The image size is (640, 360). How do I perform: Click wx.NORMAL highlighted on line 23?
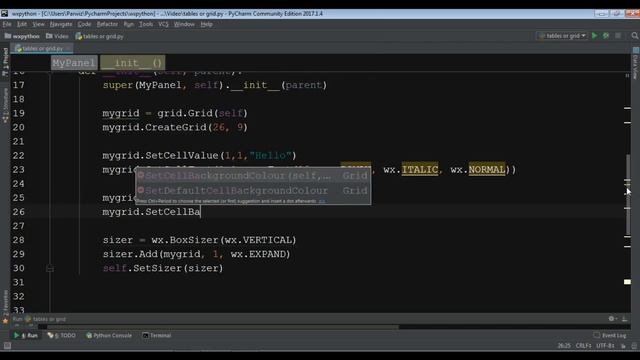[x=487, y=169]
